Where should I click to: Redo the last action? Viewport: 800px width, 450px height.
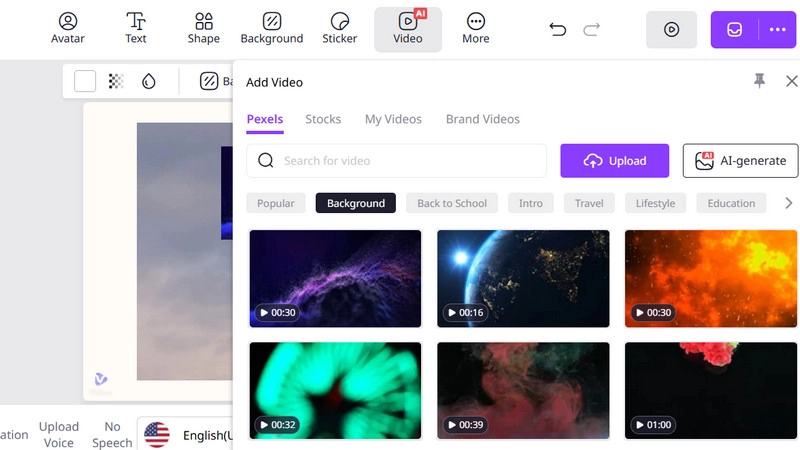pyautogui.click(x=591, y=30)
